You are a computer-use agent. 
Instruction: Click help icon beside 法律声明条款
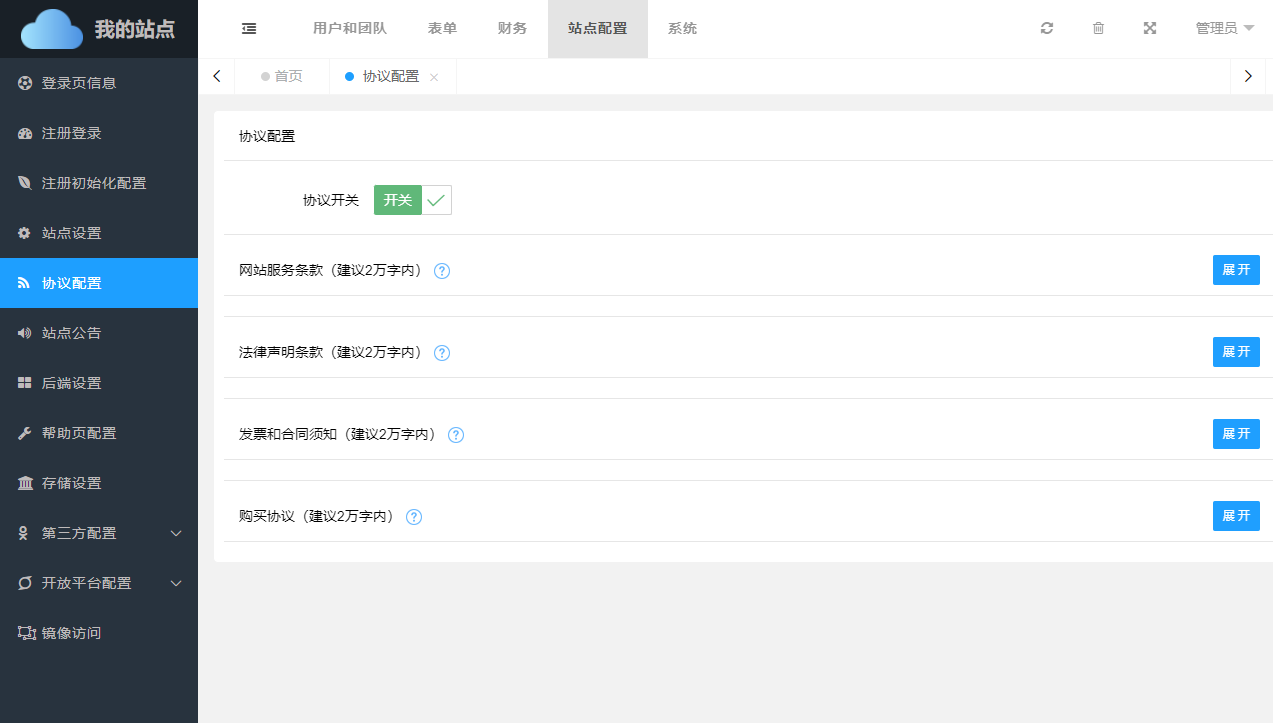442,353
